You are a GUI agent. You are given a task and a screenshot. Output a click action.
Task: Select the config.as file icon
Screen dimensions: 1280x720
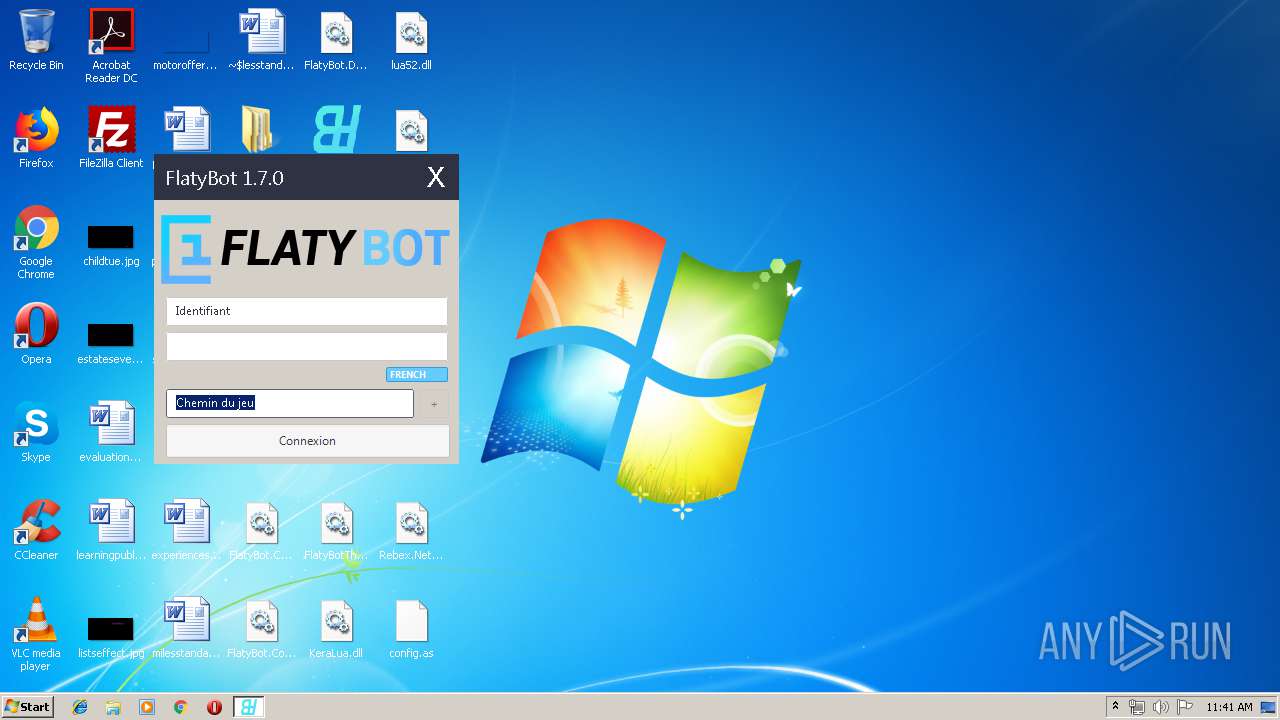click(x=411, y=628)
